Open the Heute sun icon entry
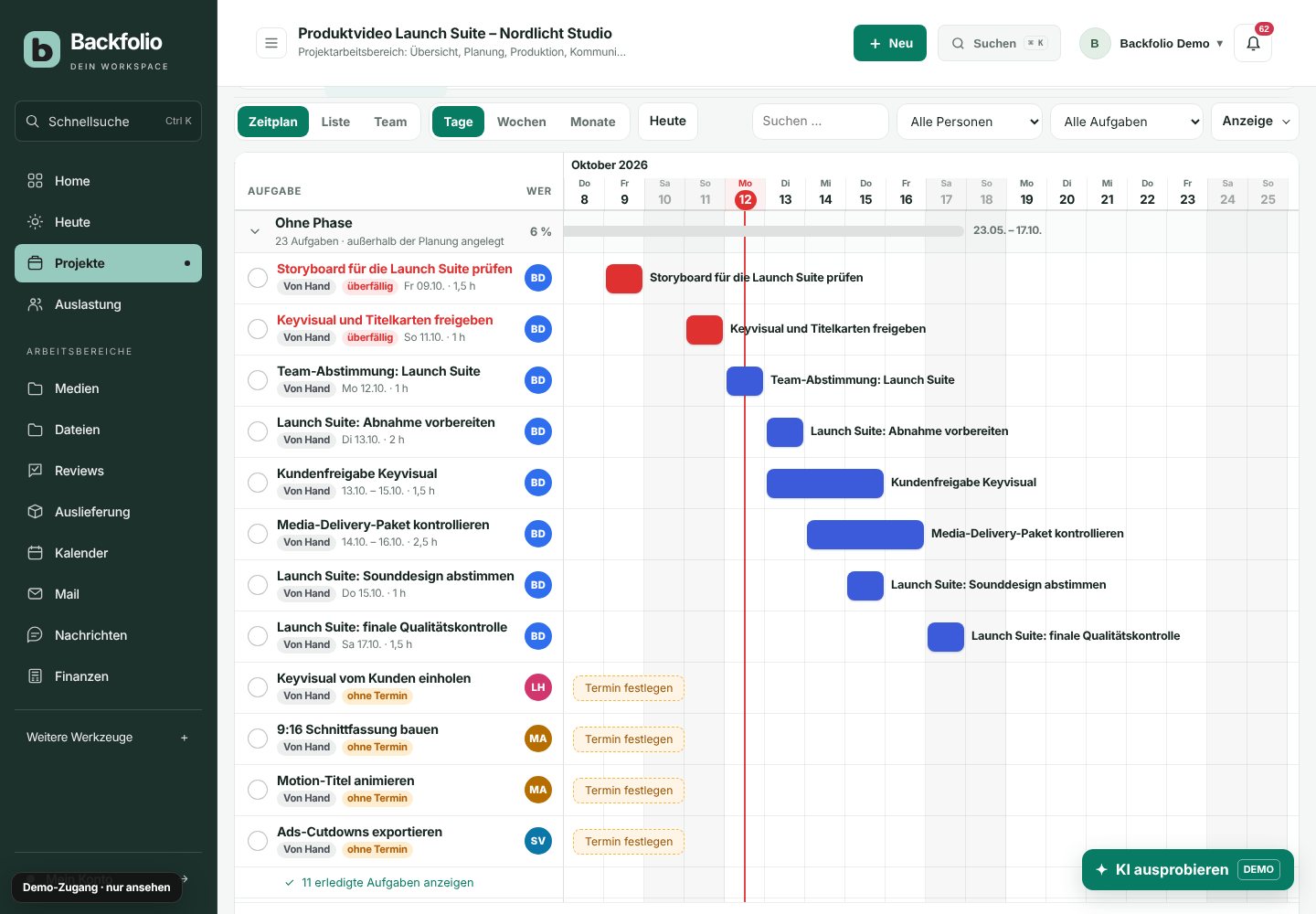 pyautogui.click(x=108, y=222)
